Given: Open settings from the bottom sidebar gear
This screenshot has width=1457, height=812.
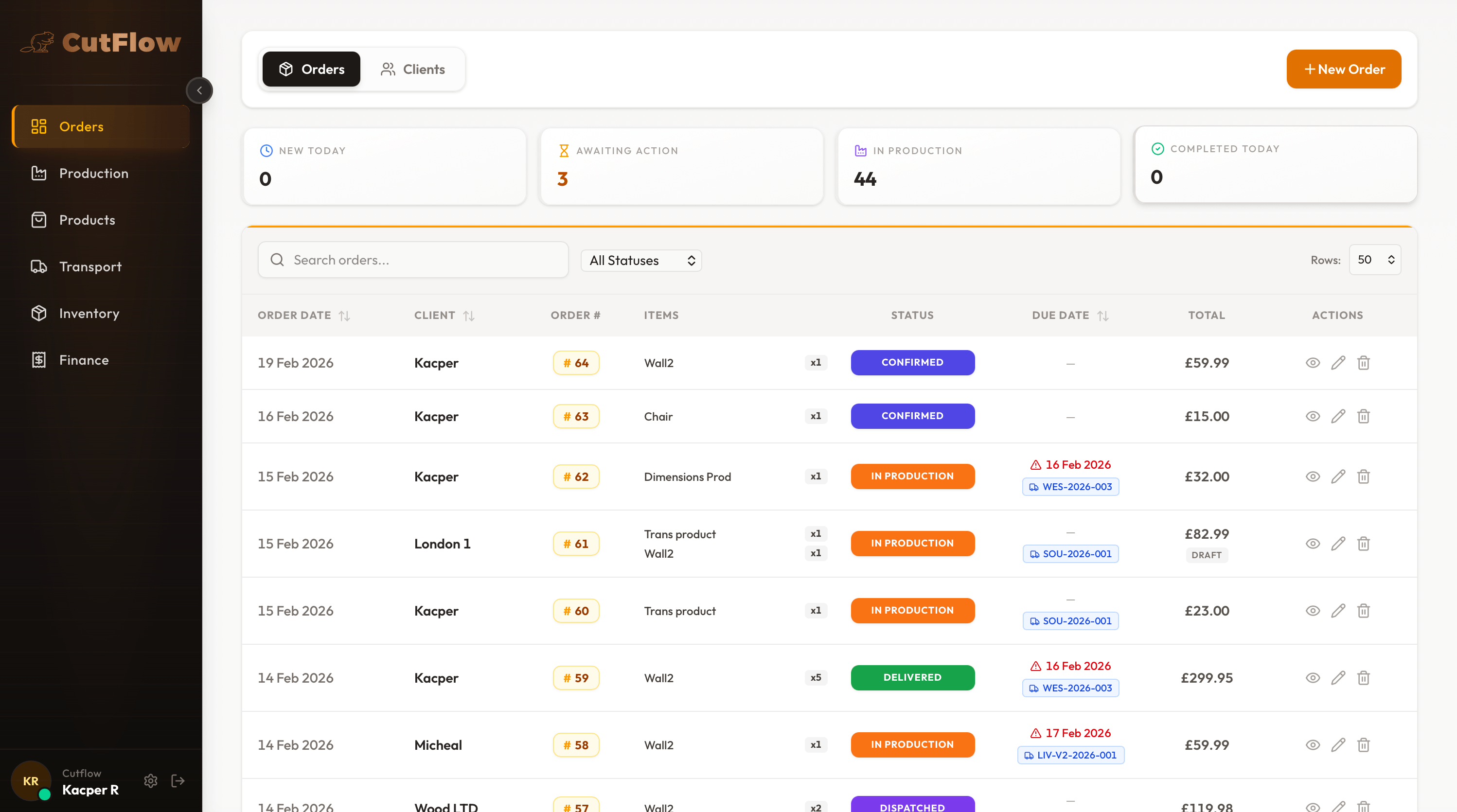Looking at the screenshot, I should [150, 781].
